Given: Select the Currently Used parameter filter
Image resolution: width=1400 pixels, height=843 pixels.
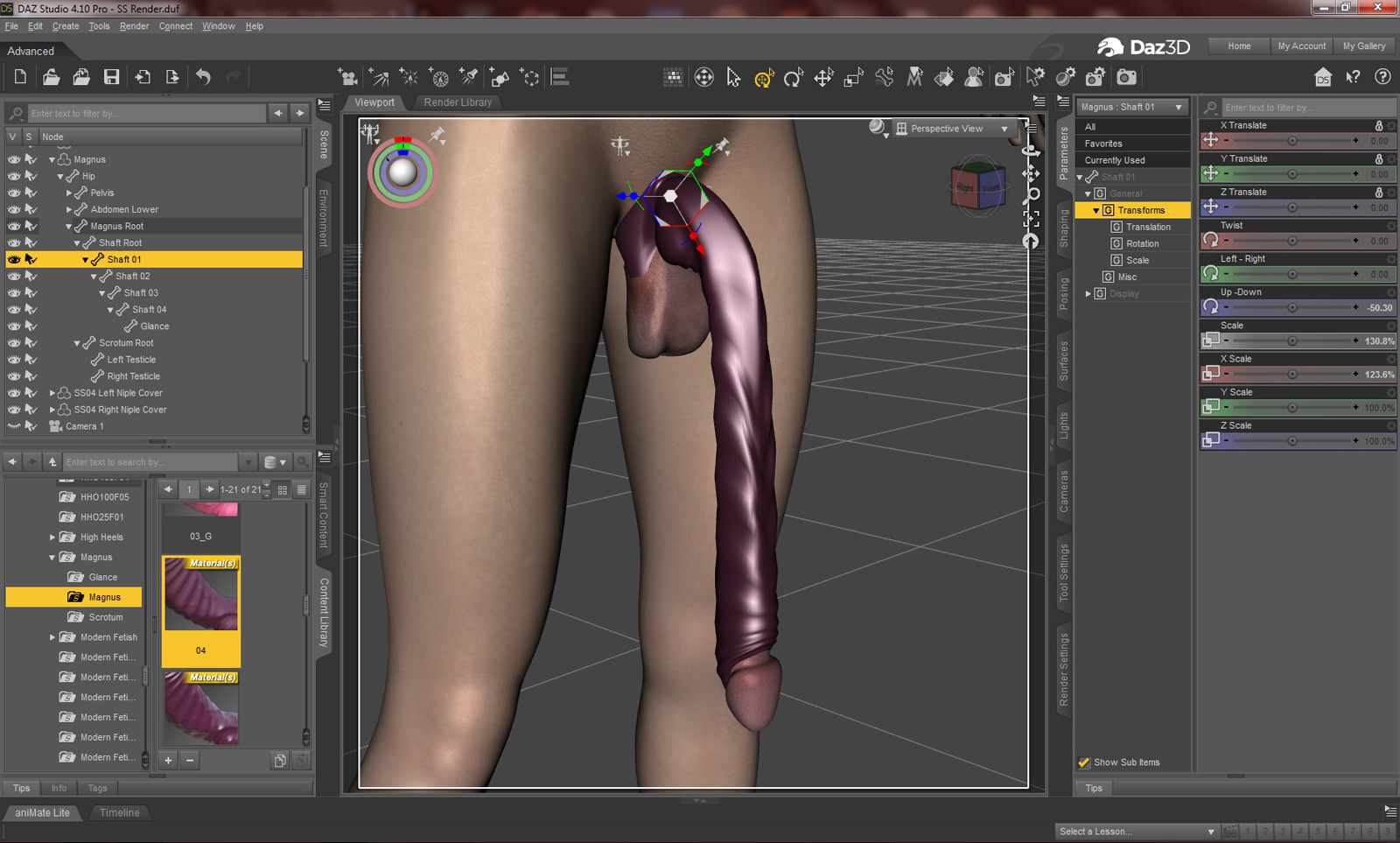Looking at the screenshot, I should point(1133,160).
